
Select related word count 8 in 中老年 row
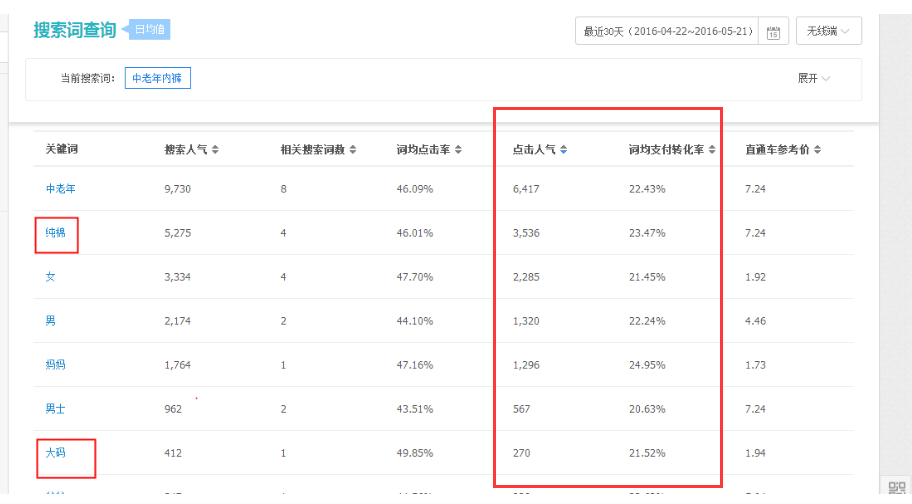pyautogui.click(x=283, y=189)
